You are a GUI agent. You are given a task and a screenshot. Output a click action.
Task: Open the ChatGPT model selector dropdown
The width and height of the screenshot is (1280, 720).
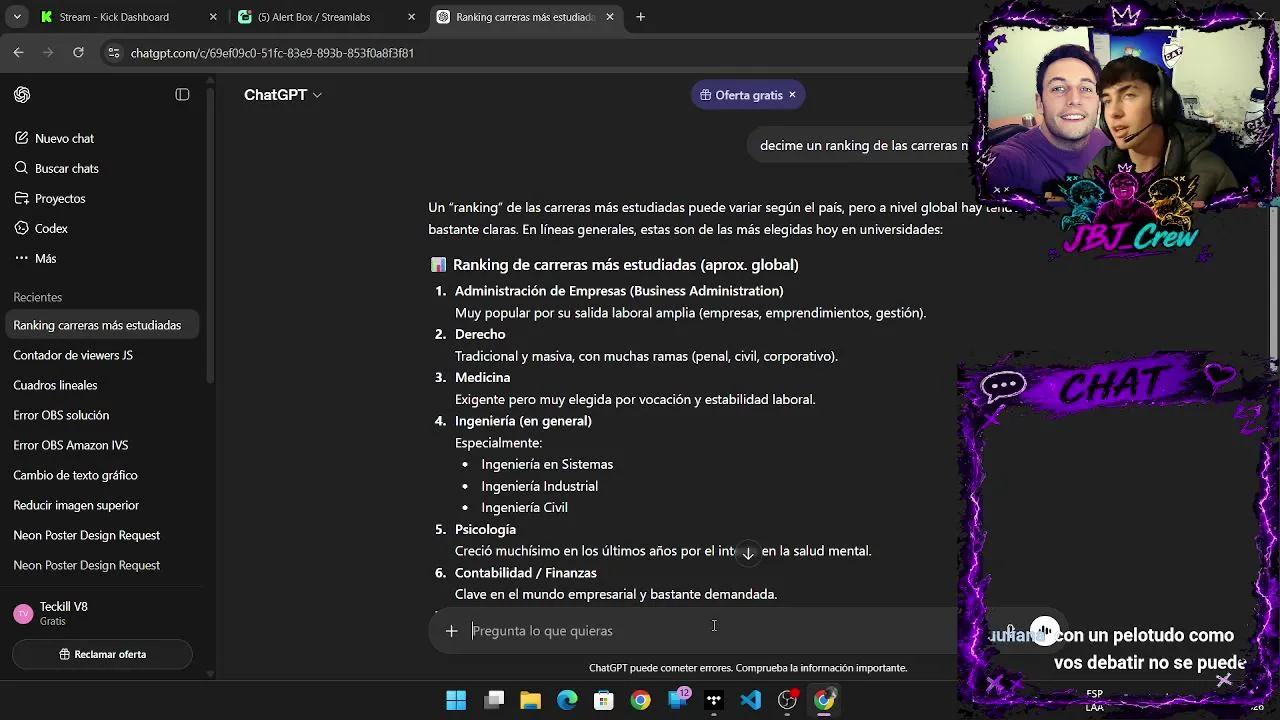pos(283,95)
